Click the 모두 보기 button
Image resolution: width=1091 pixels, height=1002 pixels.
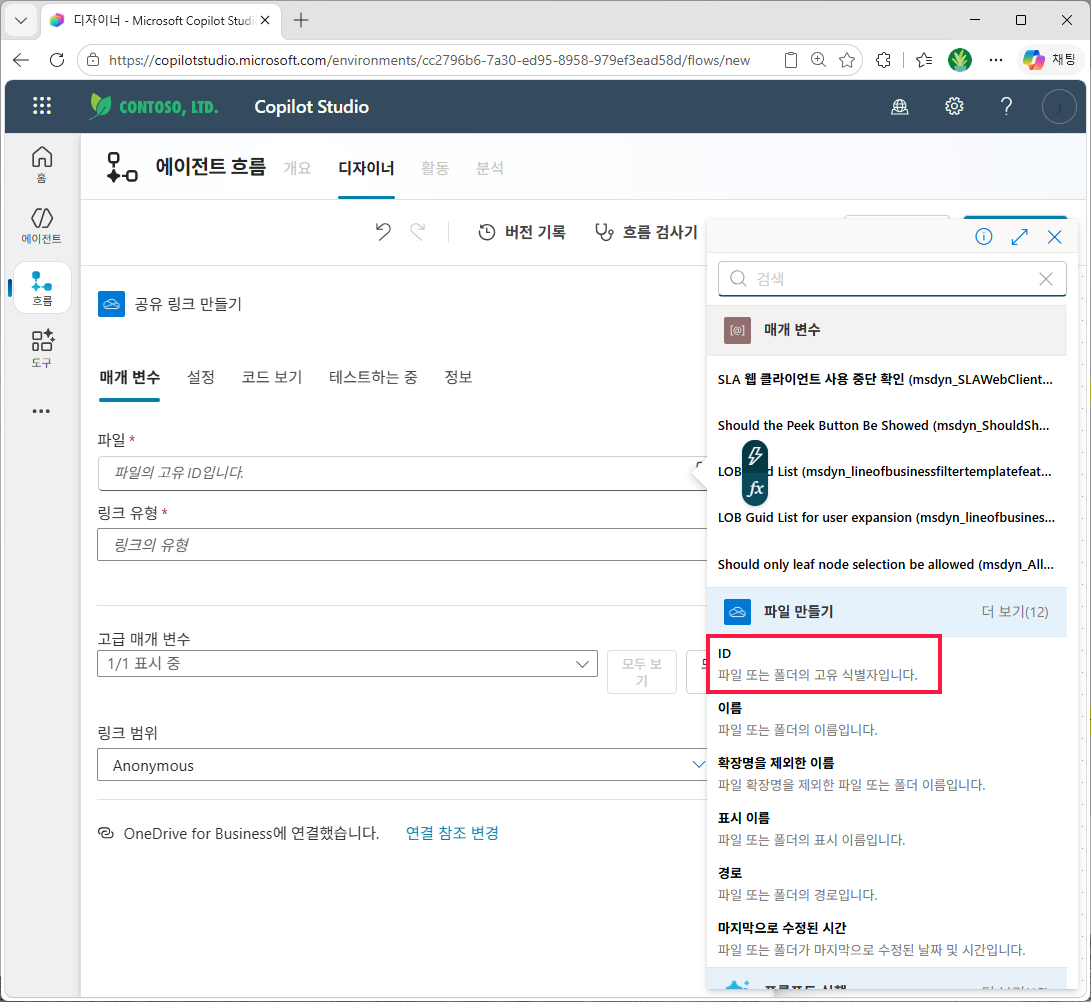tap(642, 671)
